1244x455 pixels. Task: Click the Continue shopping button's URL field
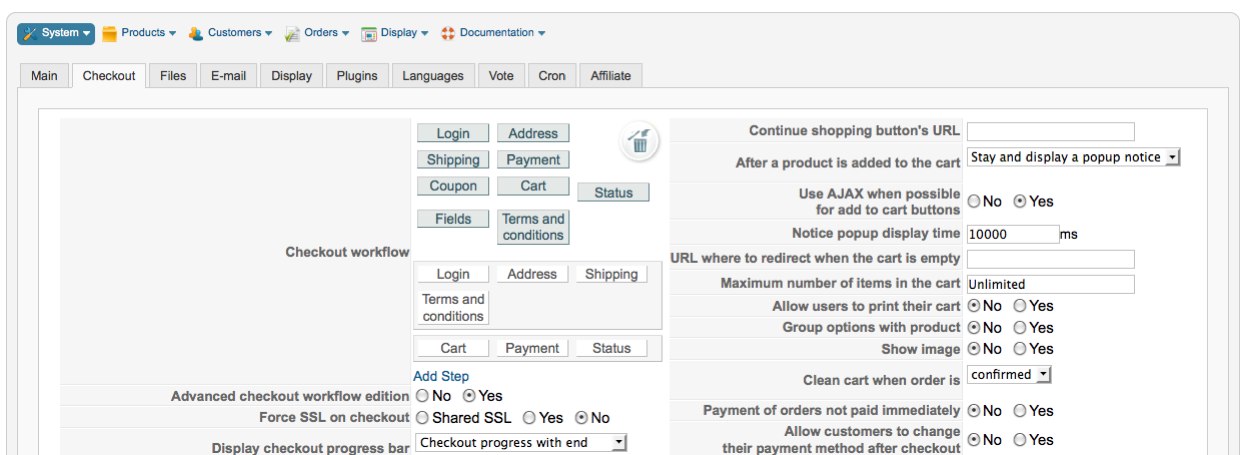[1050, 132]
